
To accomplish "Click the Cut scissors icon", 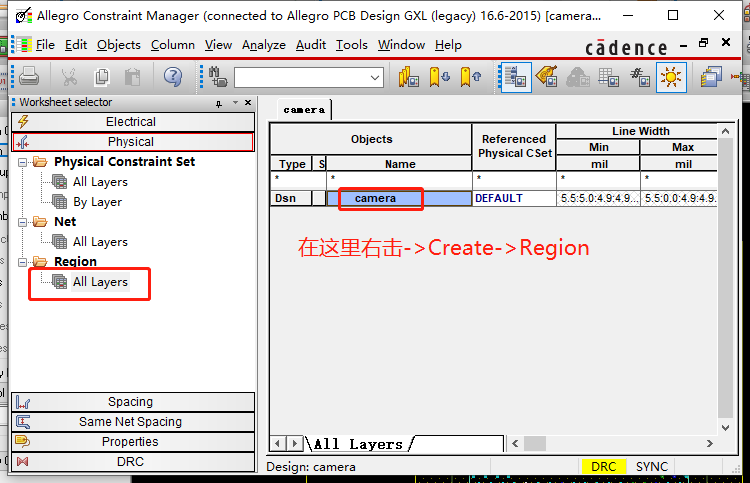I will click(69, 77).
